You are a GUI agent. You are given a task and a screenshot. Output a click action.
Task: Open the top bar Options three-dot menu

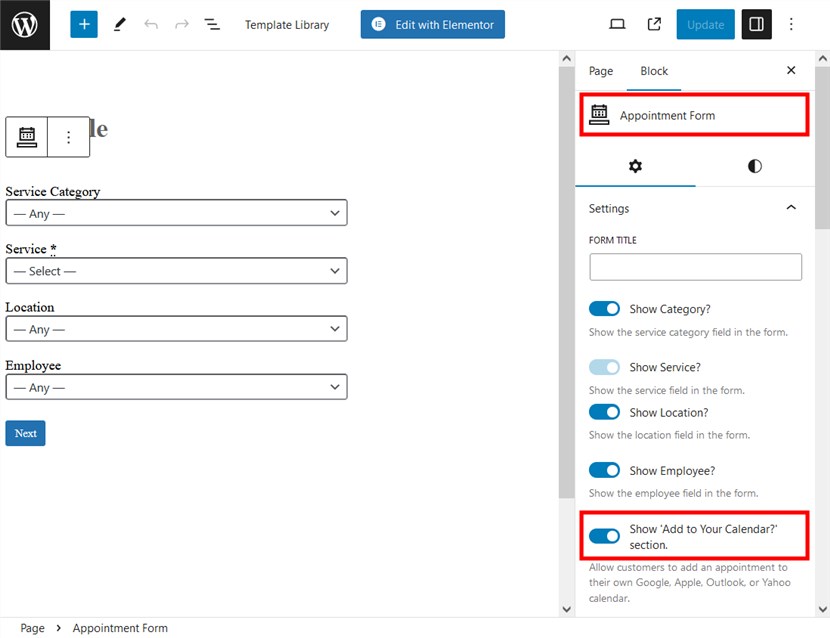pyautogui.click(x=791, y=24)
